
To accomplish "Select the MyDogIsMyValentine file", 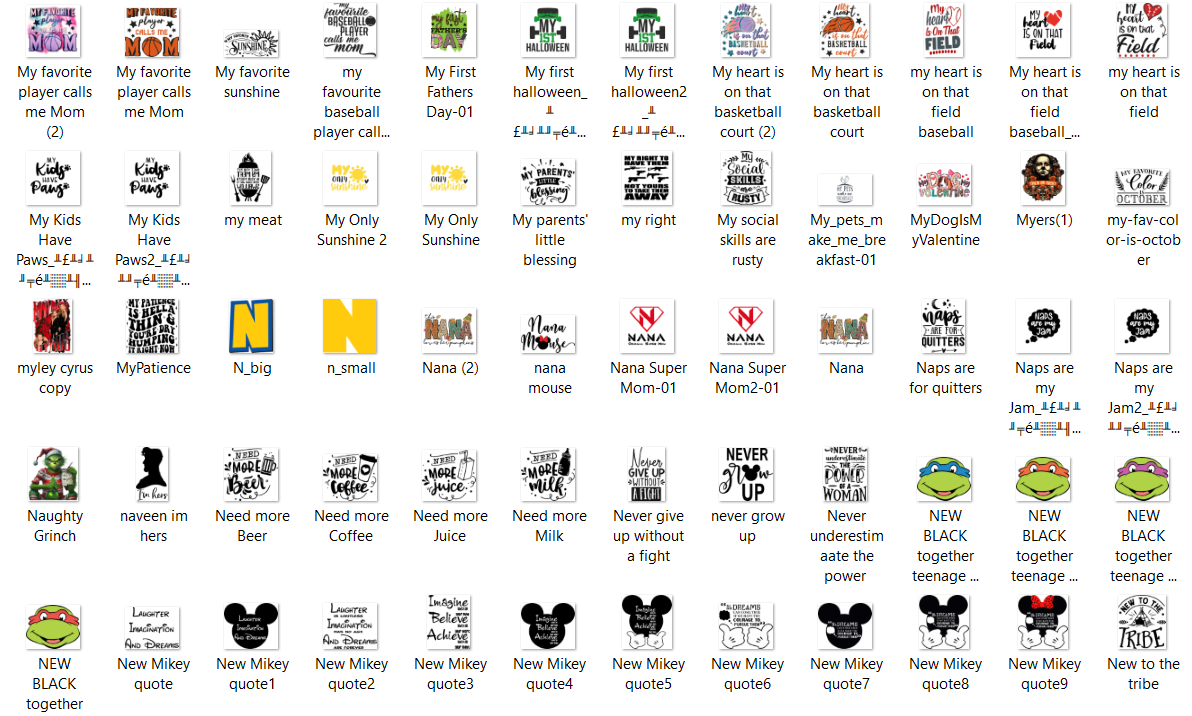I will [943, 185].
